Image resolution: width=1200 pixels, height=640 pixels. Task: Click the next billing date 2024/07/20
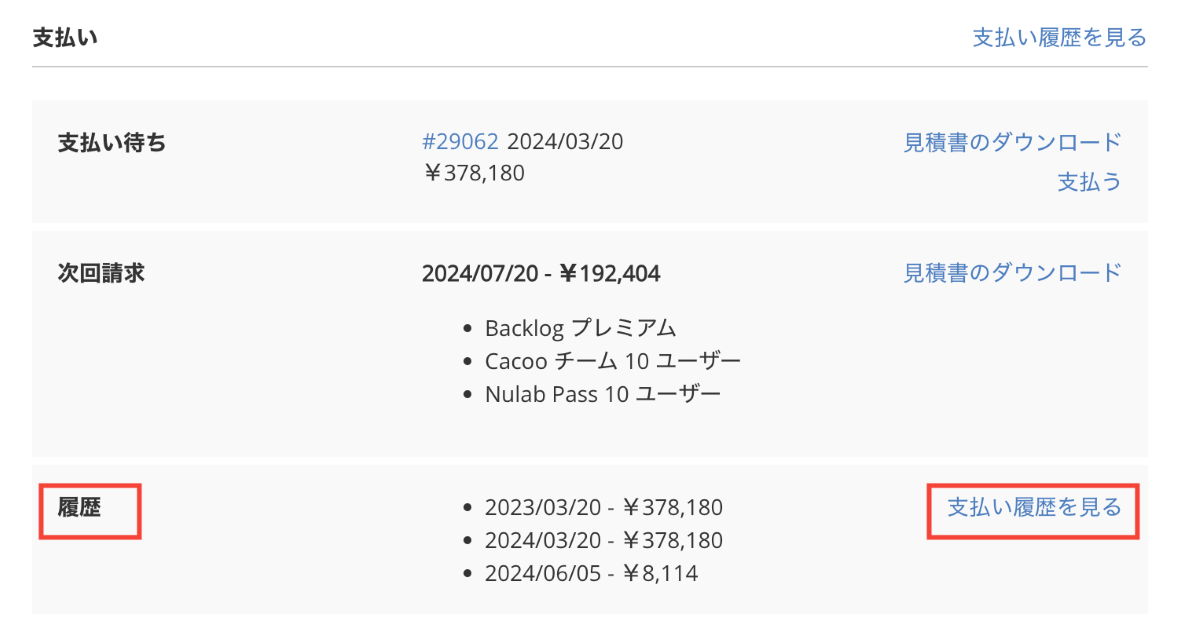click(479, 273)
